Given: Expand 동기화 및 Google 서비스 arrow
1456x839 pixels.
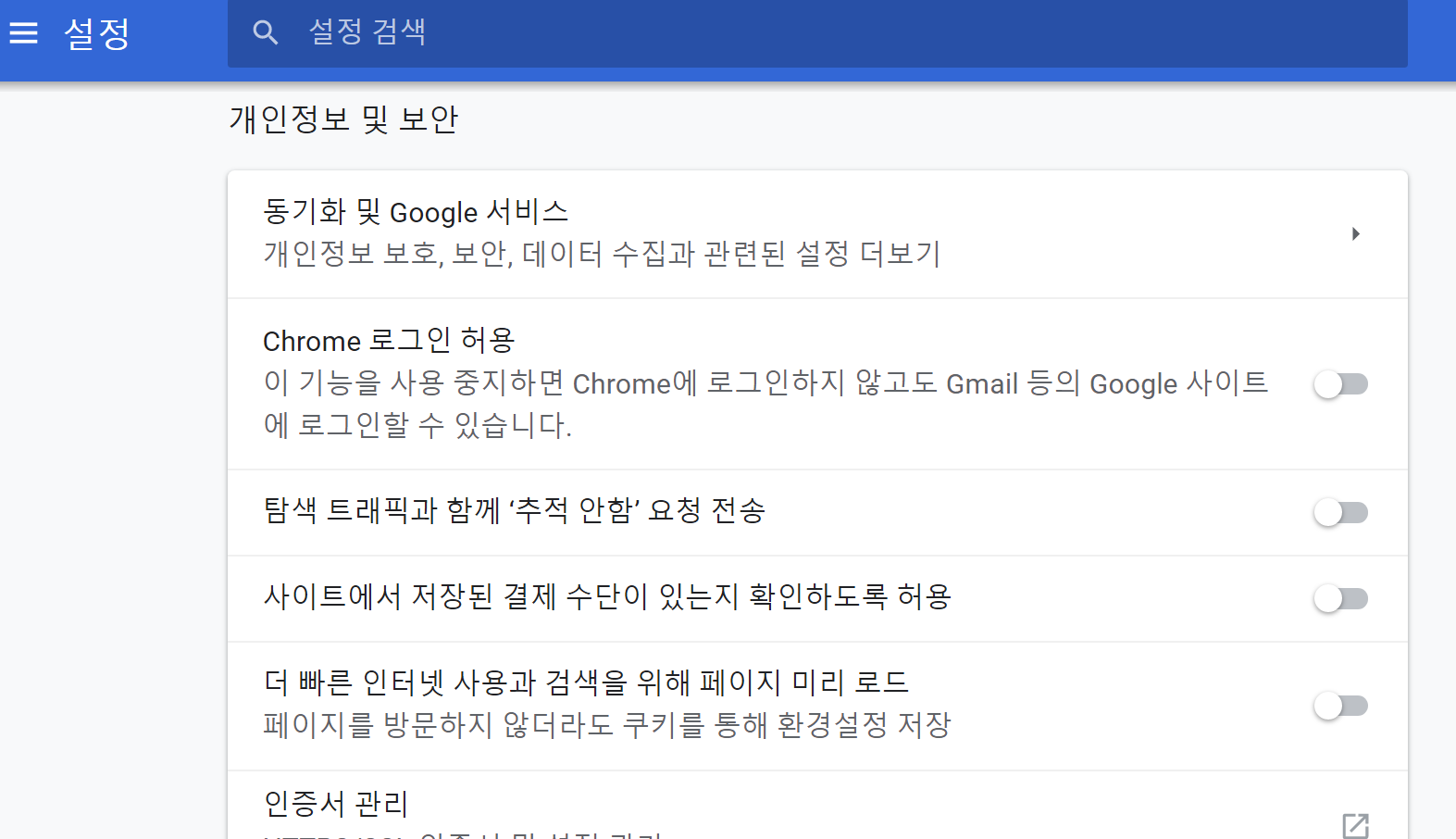Looking at the screenshot, I should pyautogui.click(x=1355, y=234).
